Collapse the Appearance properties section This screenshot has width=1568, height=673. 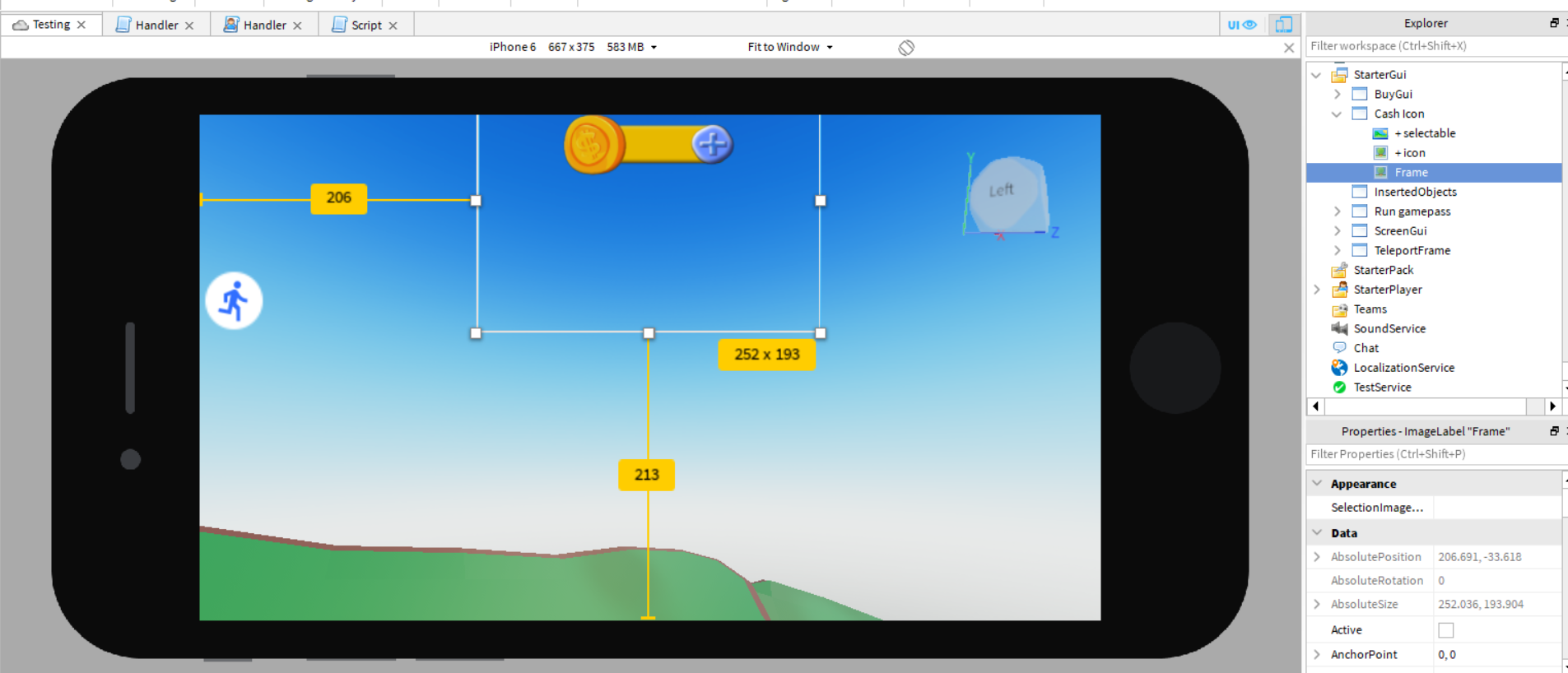click(1317, 484)
